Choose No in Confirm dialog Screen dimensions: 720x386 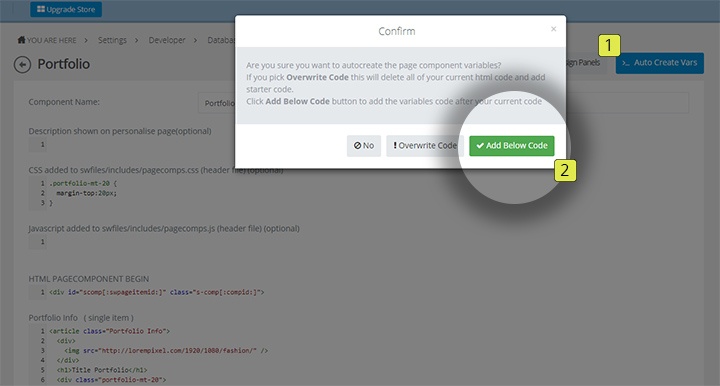coord(364,145)
